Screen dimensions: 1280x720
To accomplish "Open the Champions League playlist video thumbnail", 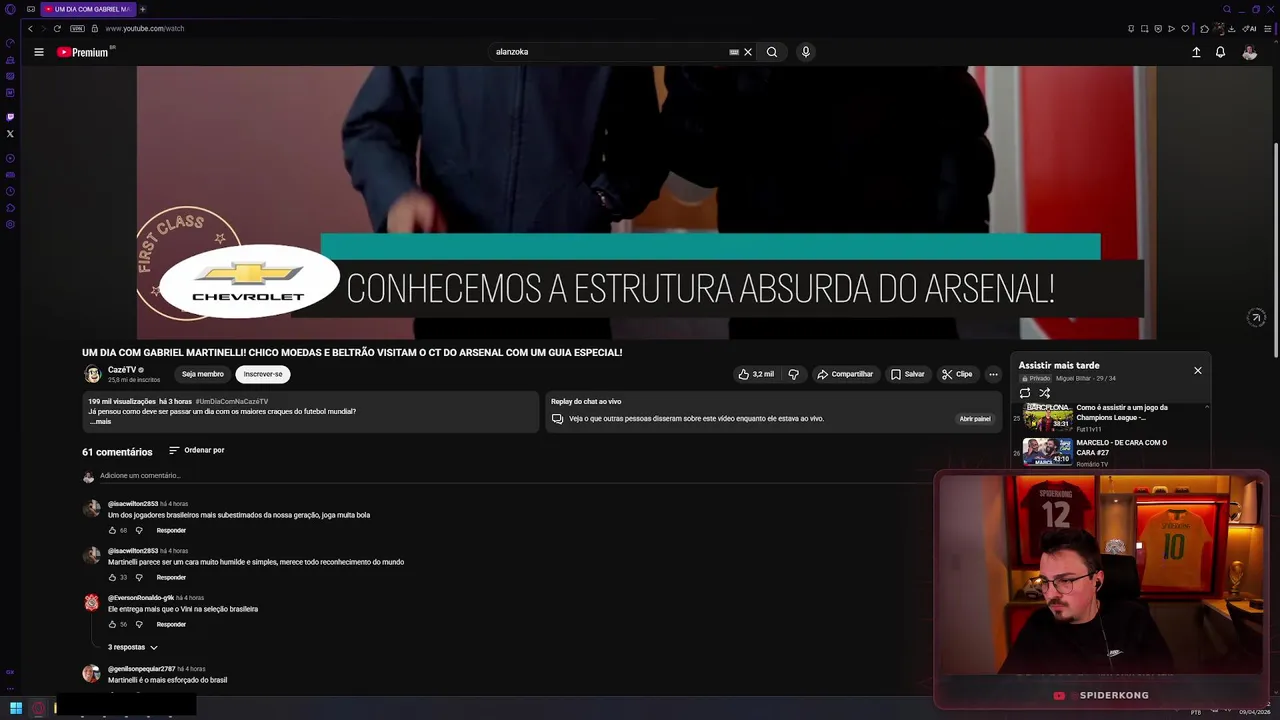I will click(1048, 416).
